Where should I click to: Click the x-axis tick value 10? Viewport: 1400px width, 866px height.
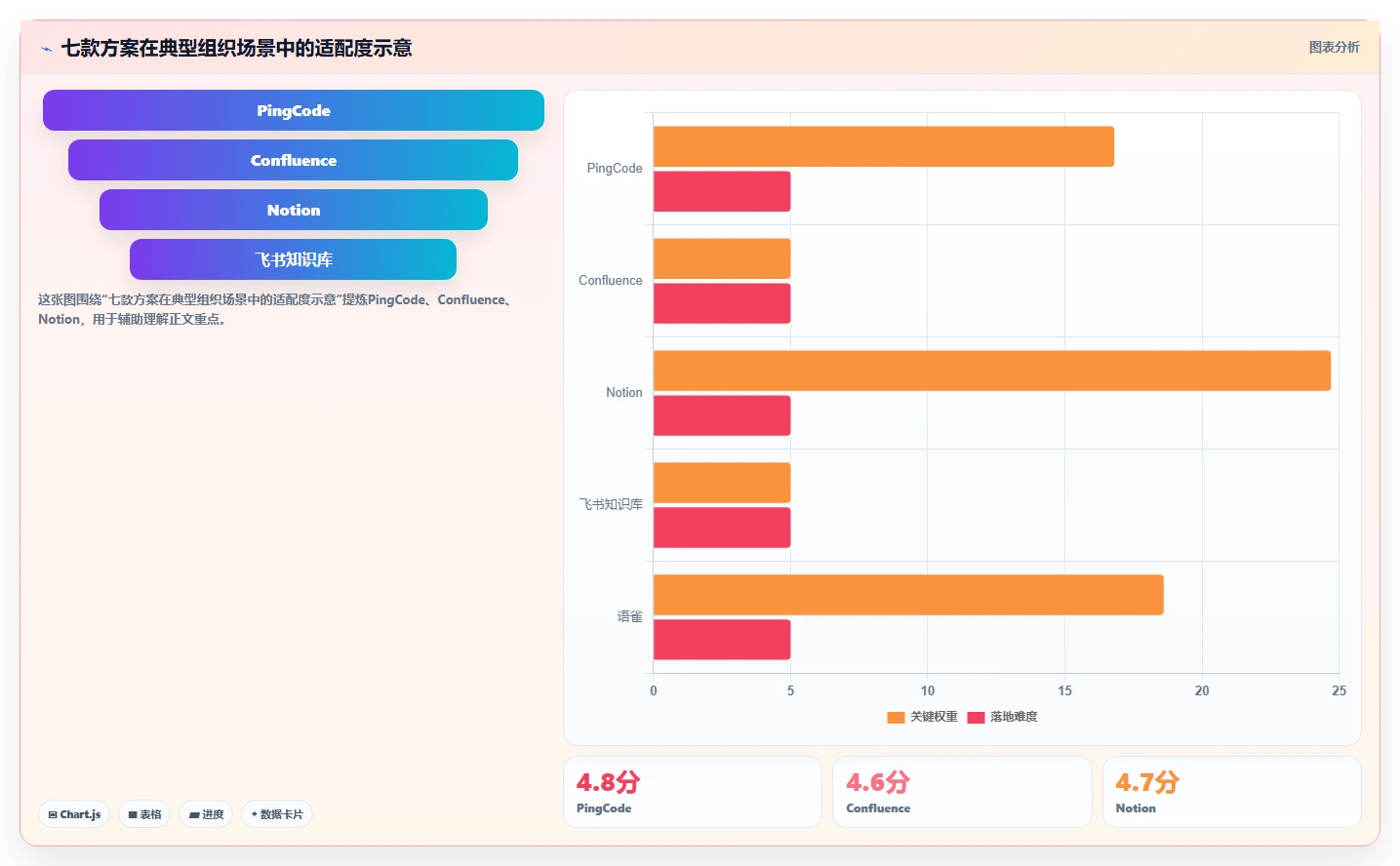pos(928,690)
